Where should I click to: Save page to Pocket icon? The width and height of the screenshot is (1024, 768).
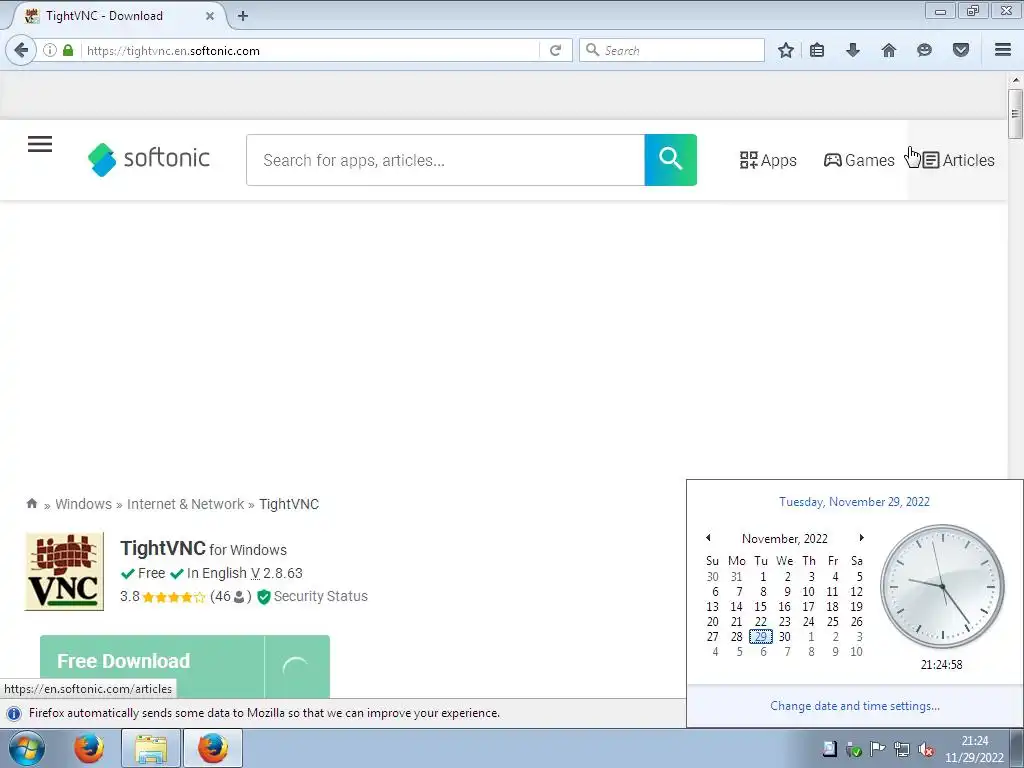[x=961, y=50]
